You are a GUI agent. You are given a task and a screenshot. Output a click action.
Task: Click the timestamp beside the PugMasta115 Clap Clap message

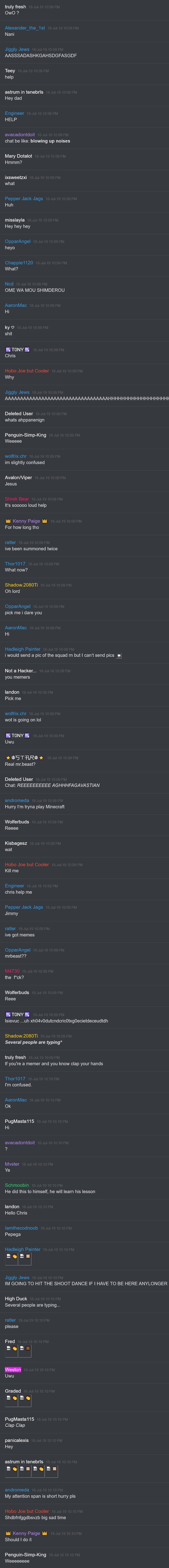[x=53, y=1419]
